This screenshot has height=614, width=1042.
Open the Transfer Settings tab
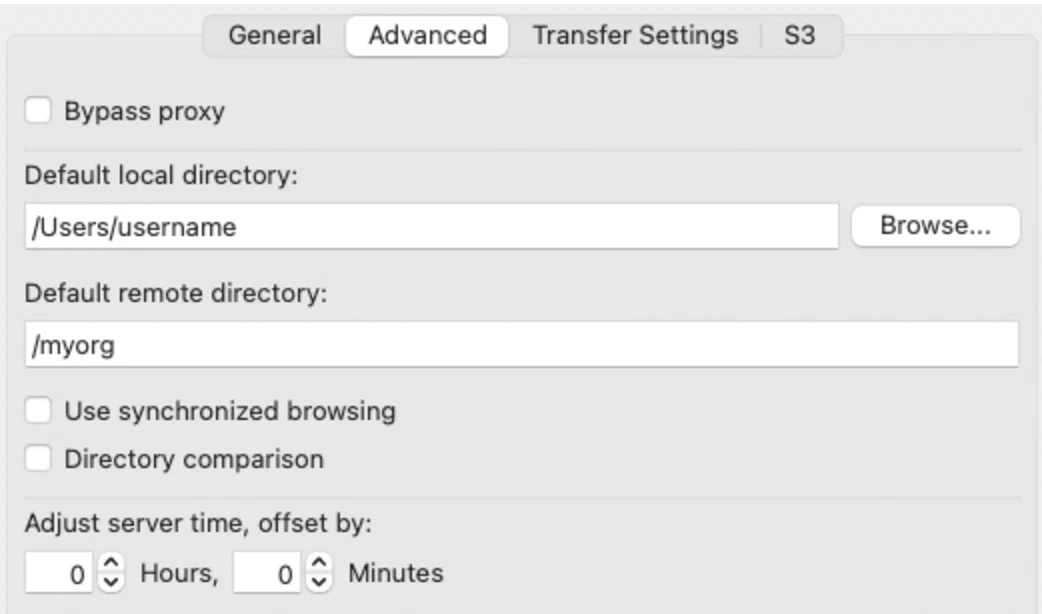(635, 36)
